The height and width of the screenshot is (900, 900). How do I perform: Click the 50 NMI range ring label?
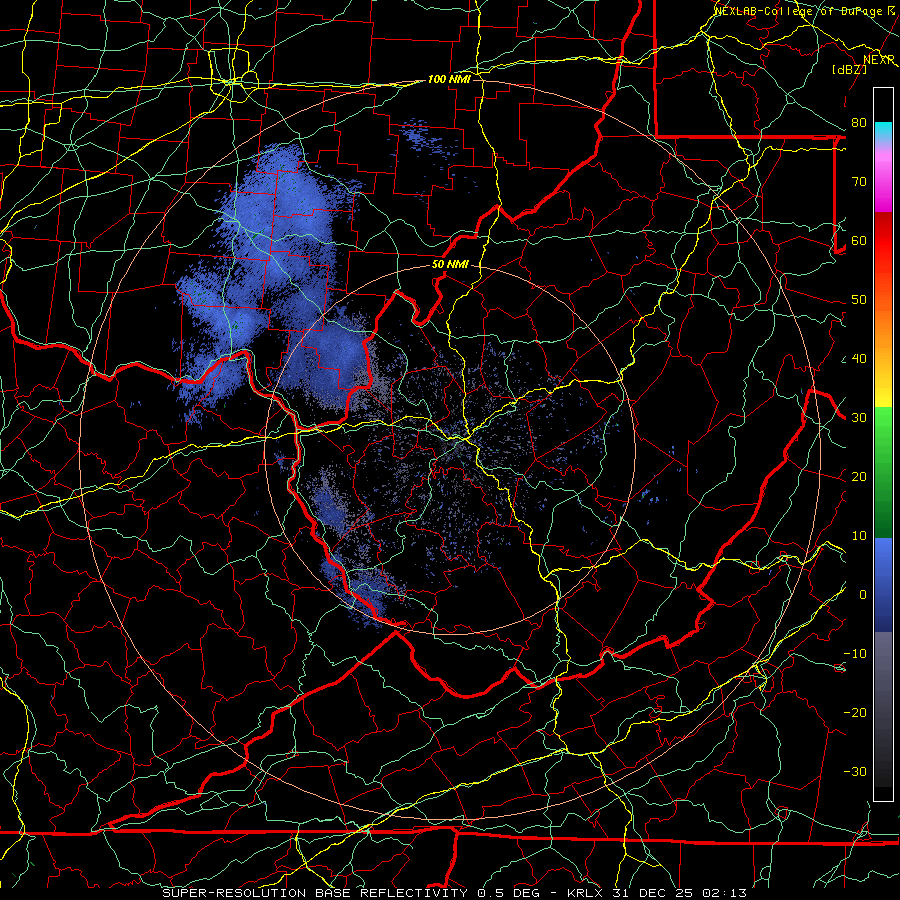tap(450, 265)
